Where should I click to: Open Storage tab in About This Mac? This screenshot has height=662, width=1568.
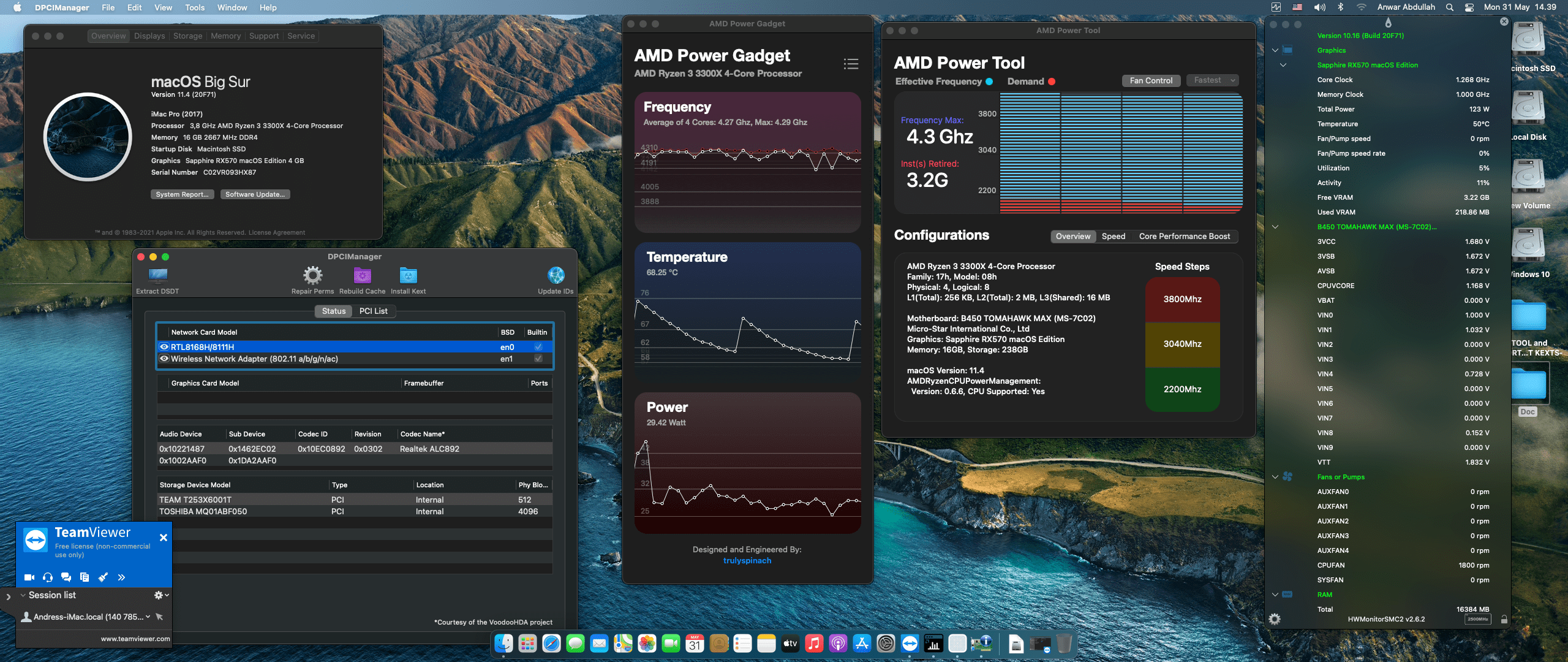pyautogui.click(x=187, y=36)
